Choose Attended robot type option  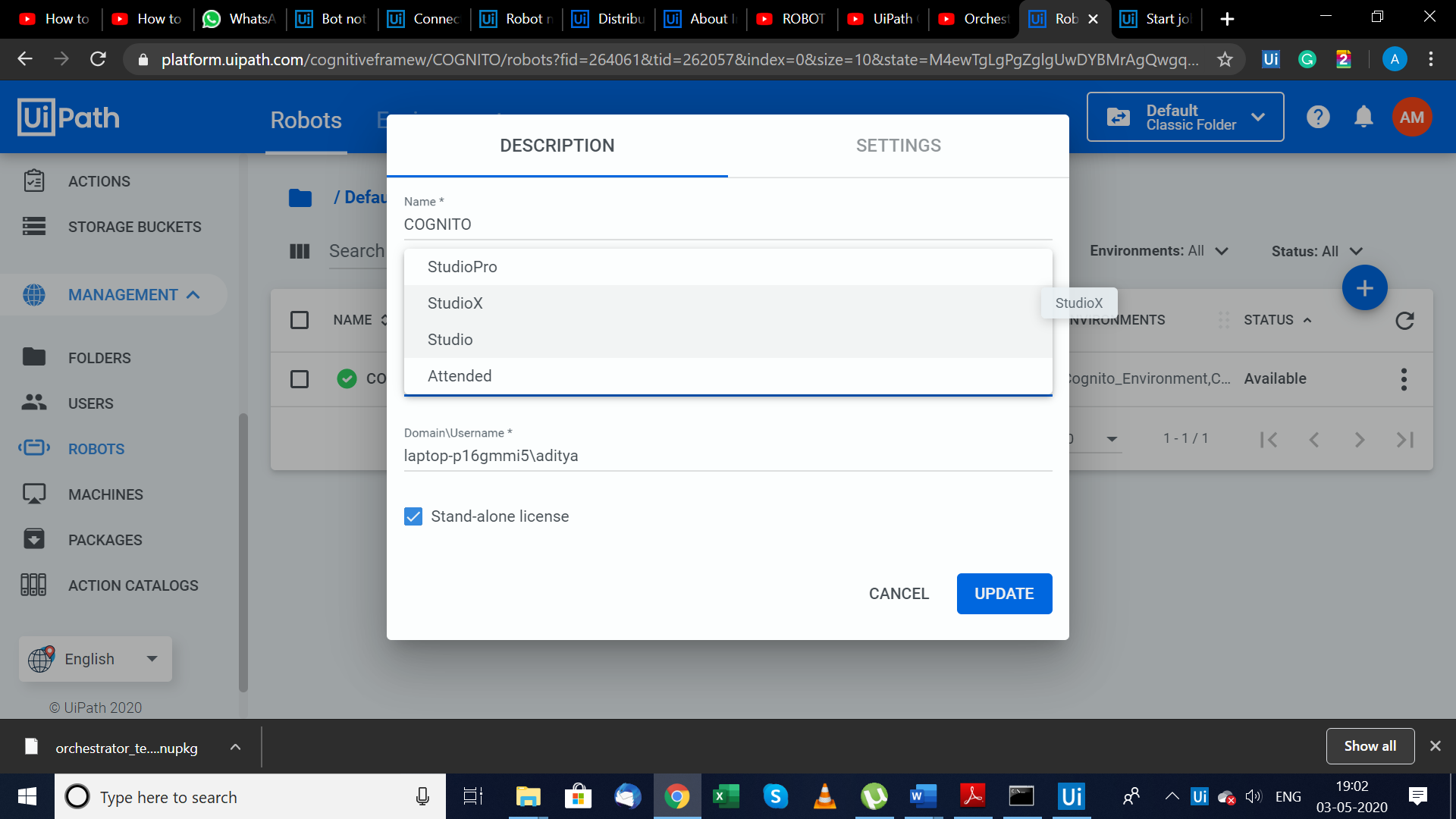coord(728,376)
